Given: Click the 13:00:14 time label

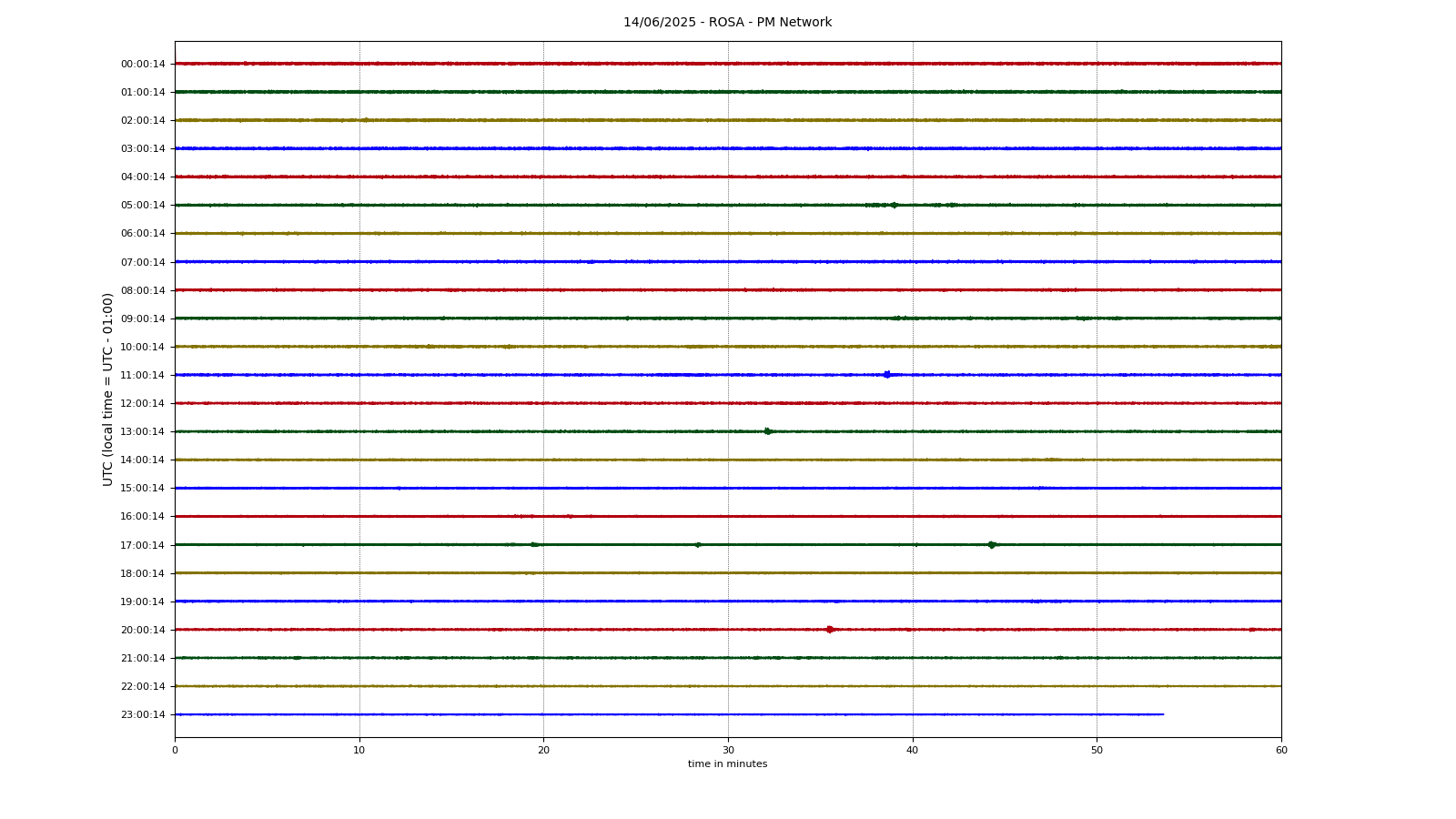Looking at the screenshot, I should (143, 431).
